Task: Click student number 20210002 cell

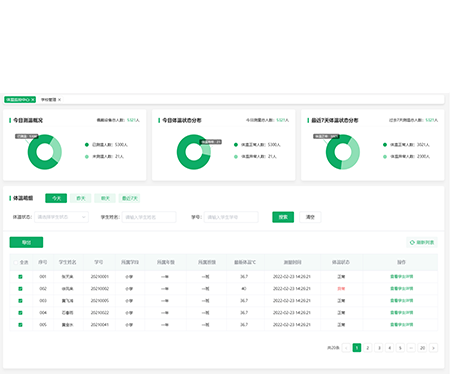Action: pyautogui.click(x=100, y=289)
